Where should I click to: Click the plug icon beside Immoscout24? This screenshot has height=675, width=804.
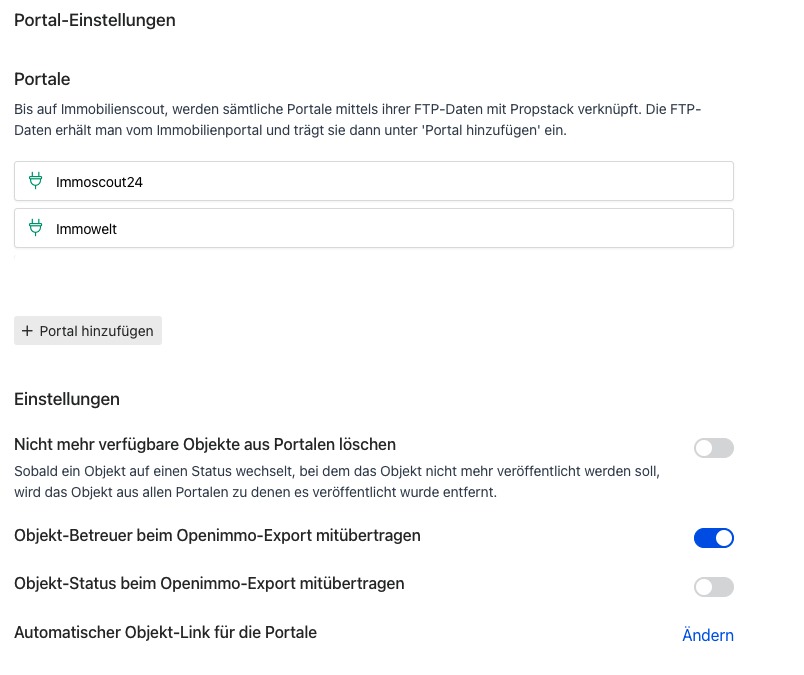tap(36, 181)
